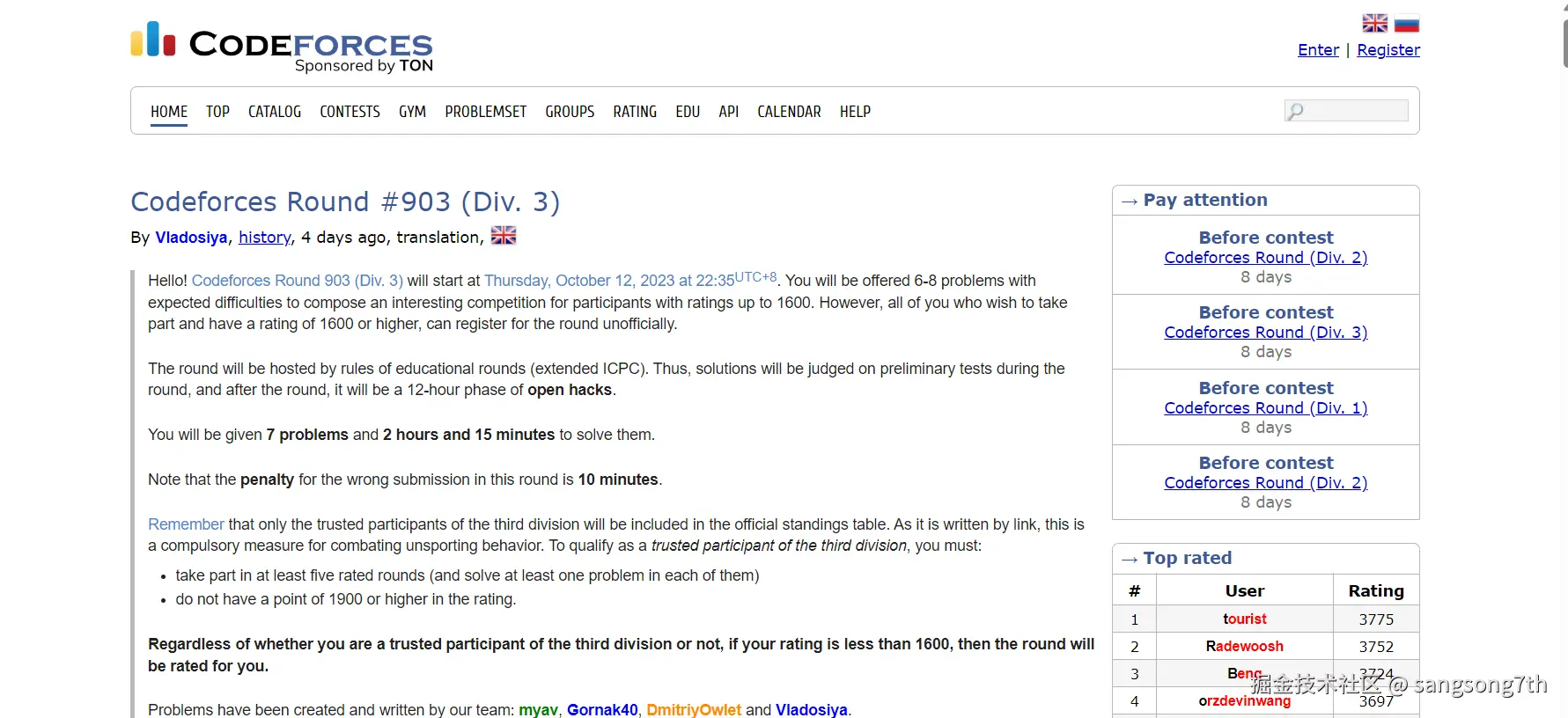Open the Codeforces Round (Div. 3) sidebar link

tap(1266, 333)
